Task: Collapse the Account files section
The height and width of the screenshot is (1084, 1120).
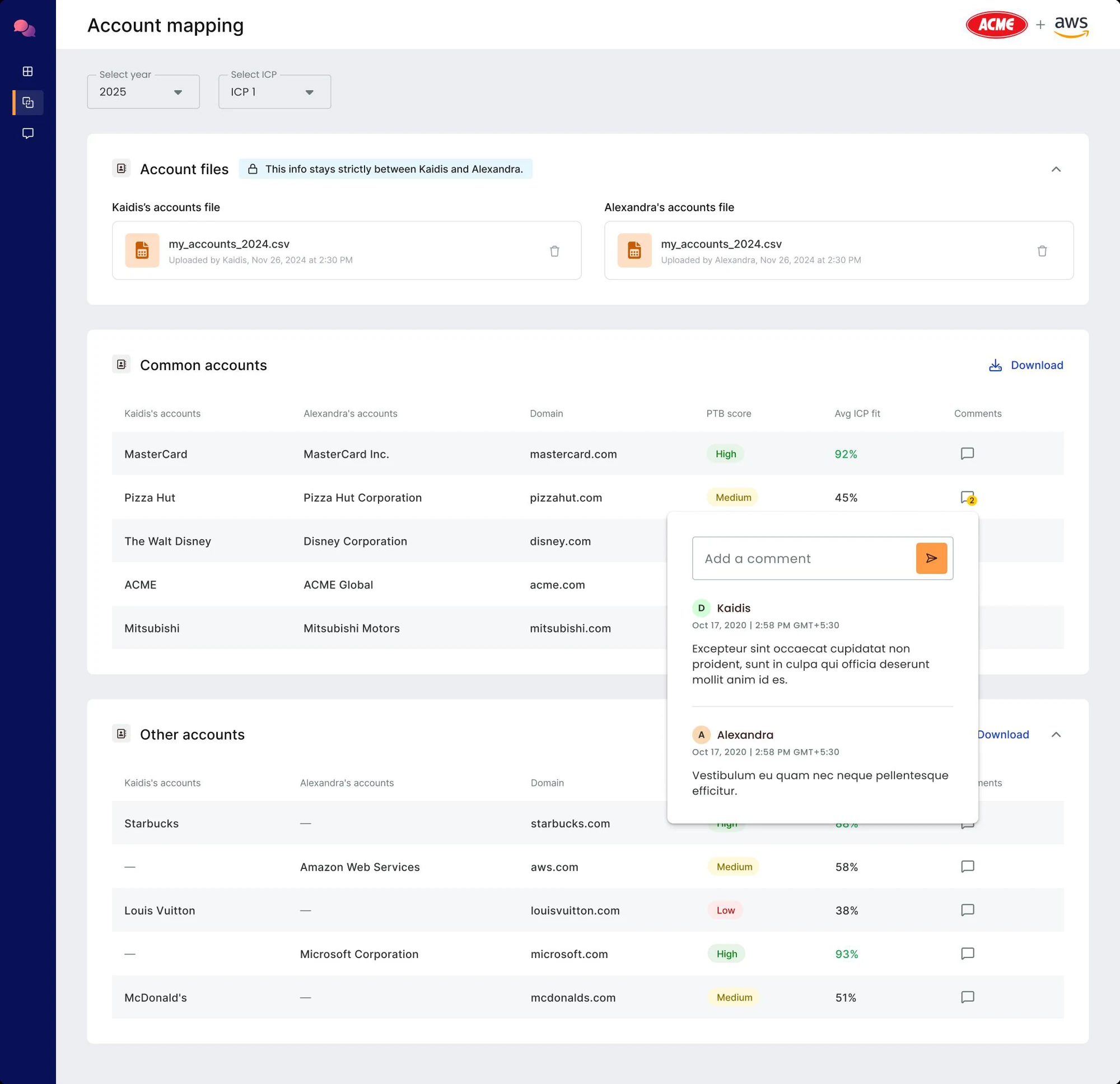Action: coord(1056,169)
